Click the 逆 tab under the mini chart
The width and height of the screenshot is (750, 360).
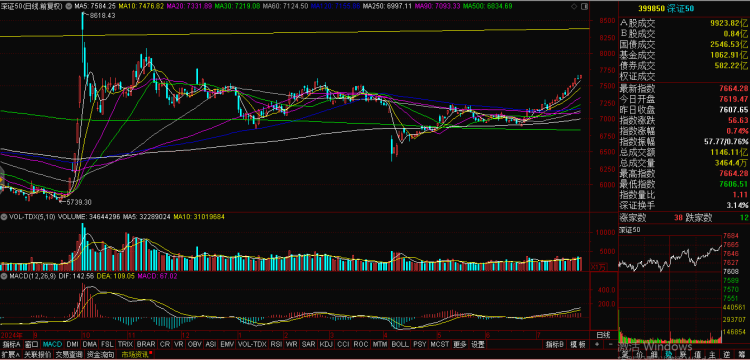(x=727, y=355)
